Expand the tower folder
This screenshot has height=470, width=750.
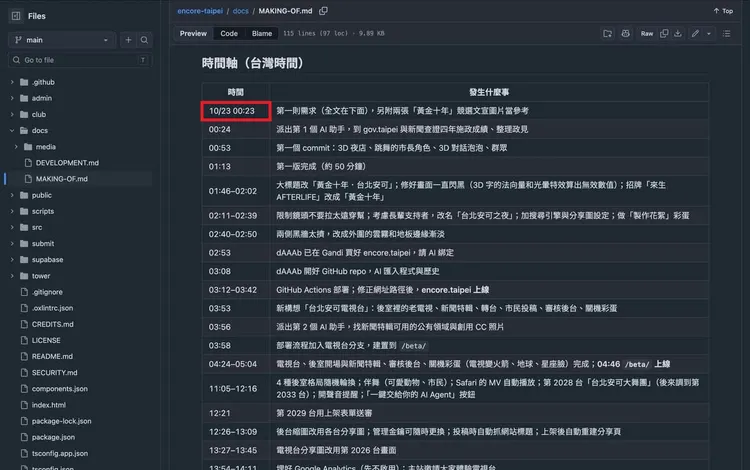(12, 276)
